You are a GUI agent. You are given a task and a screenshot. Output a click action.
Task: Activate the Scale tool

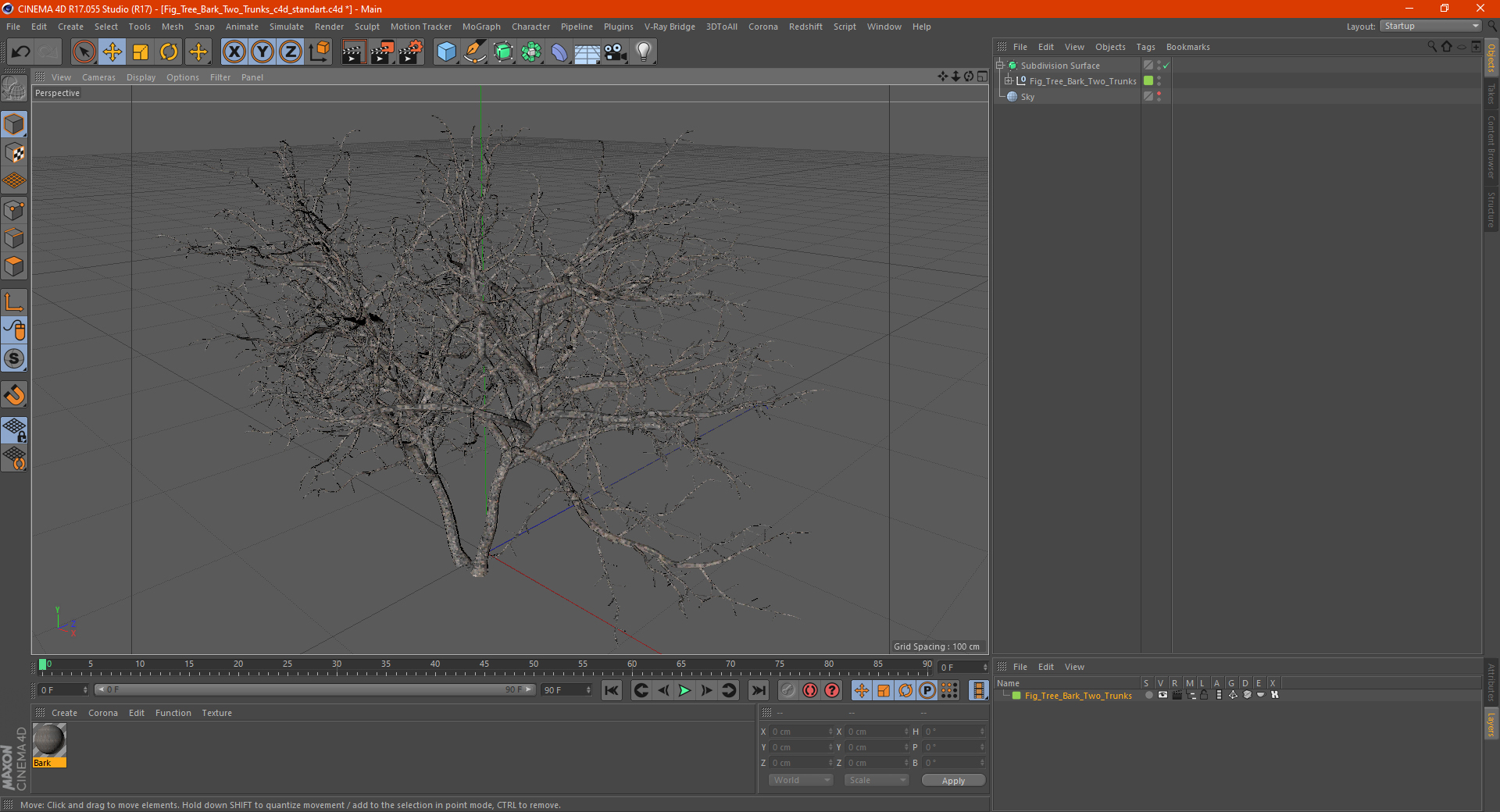[141, 52]
